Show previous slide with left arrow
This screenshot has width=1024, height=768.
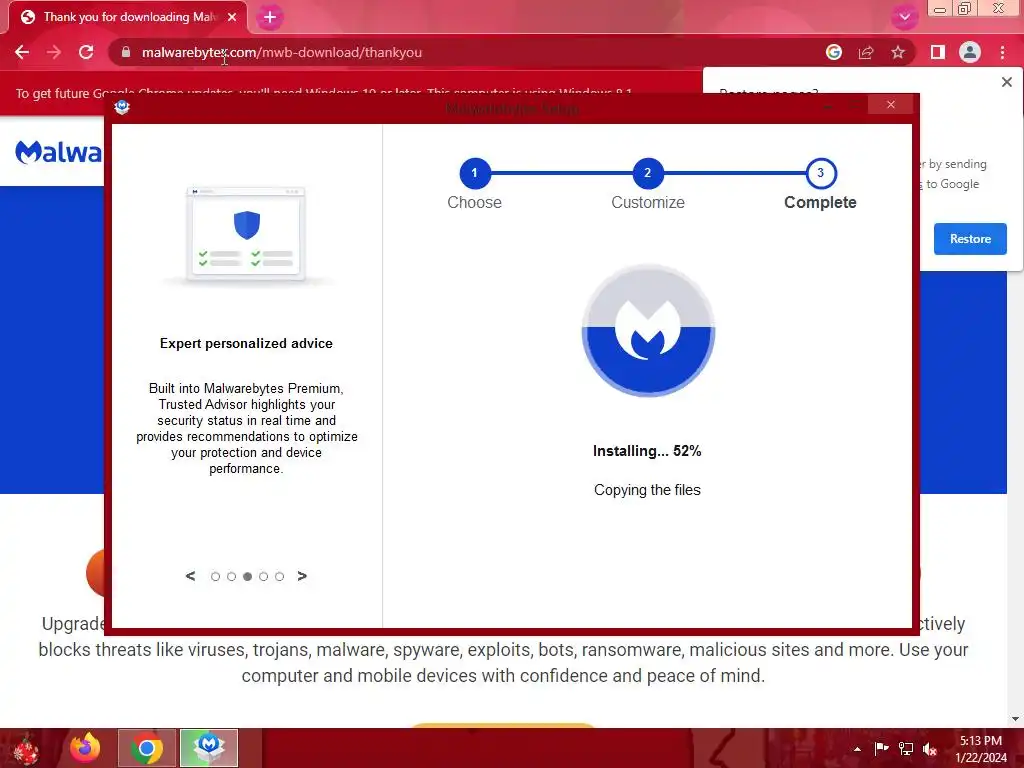pos(190,576)
